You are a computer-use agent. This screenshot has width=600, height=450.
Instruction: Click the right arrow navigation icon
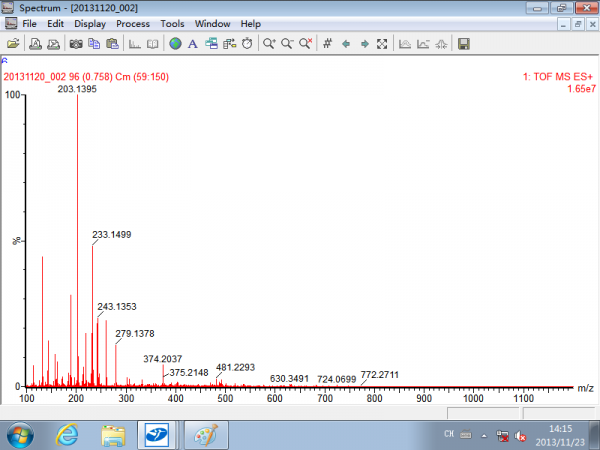point(364,44)
